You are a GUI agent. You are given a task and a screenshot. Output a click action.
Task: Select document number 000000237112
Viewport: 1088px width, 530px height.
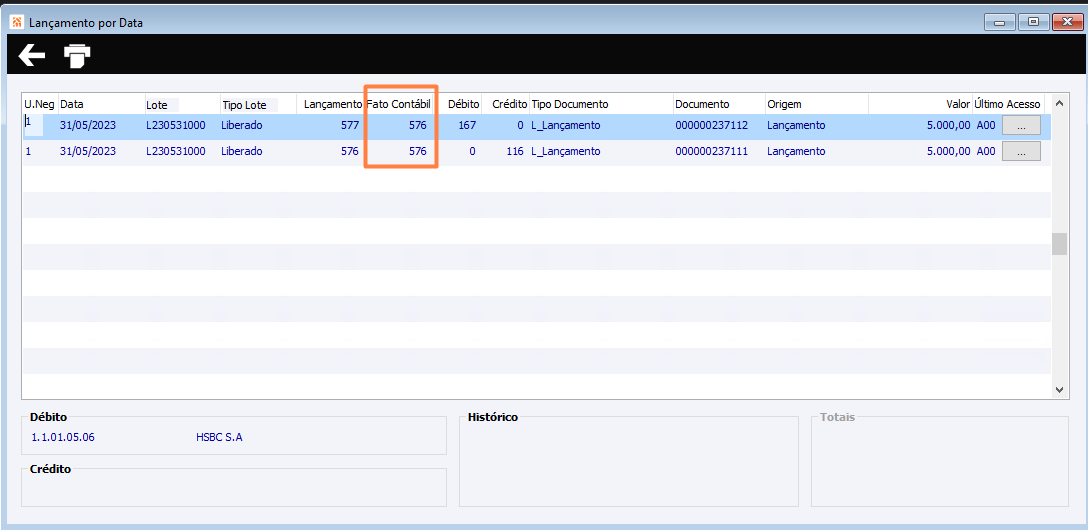click(711, 126)
